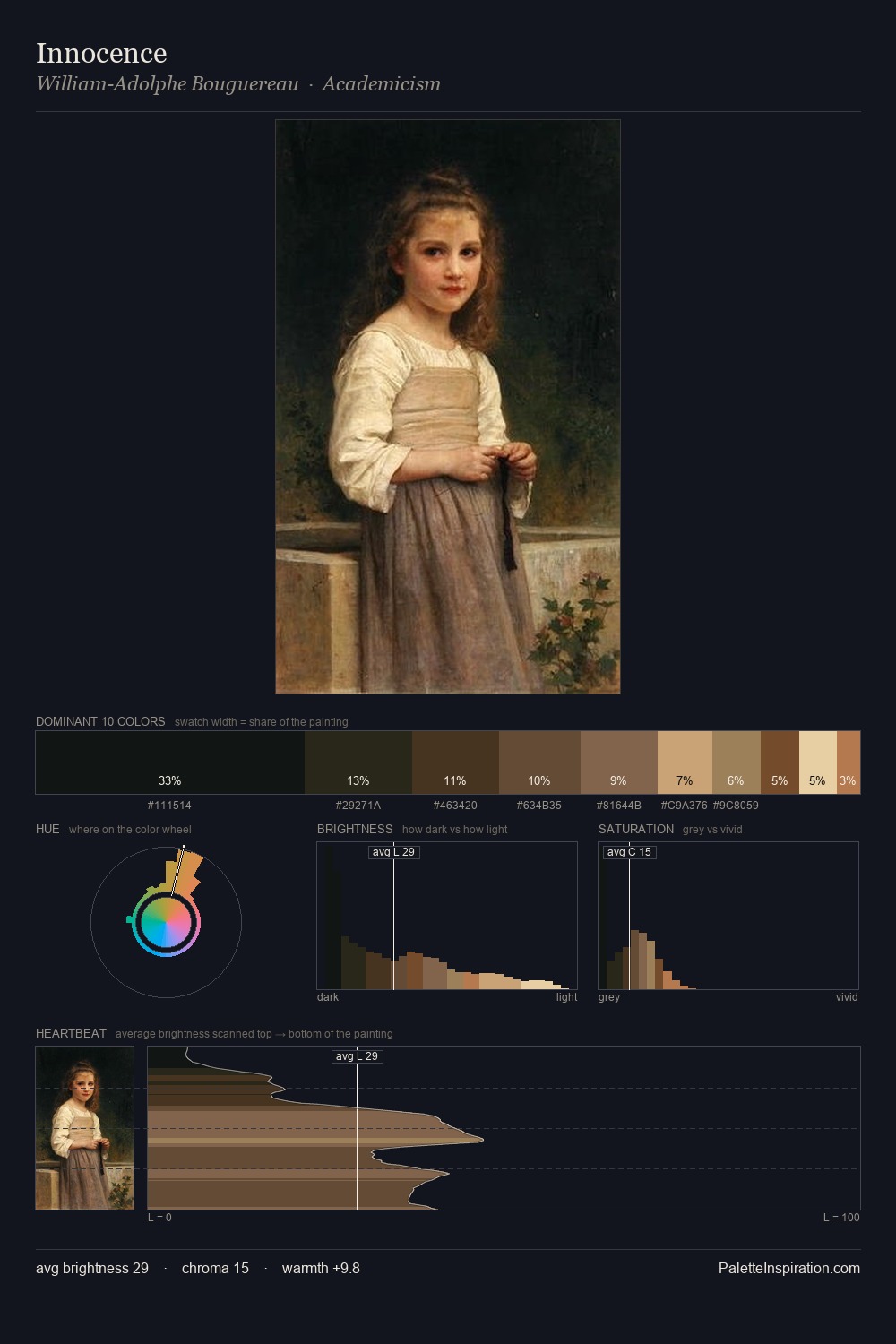Click the saturation histogram bars
Image resolution: width=896 pixels, height=1344 pixels.
point(647,959)
